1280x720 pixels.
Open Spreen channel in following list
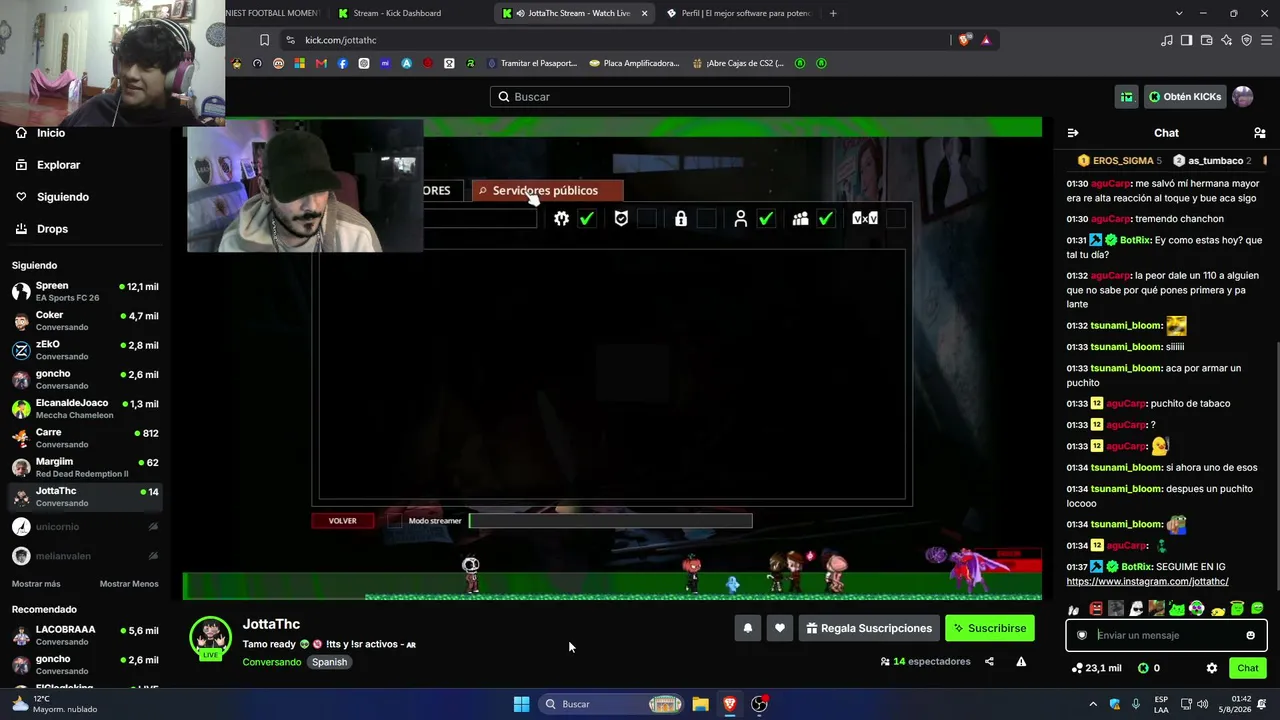[x=85, y=291]
